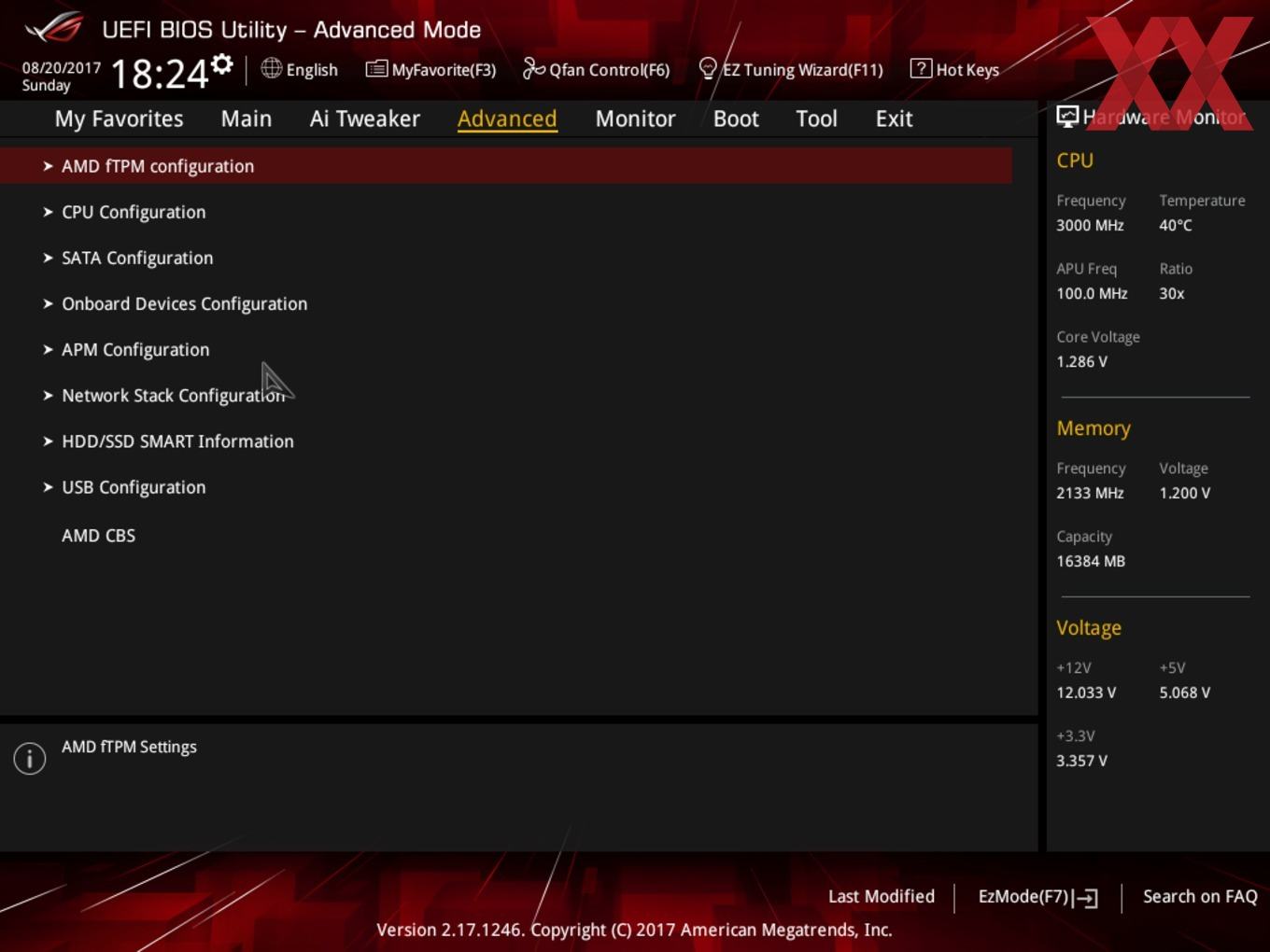The image size is (1270, 952).
Task: View Last Modified settings
Action: pyautogui.click(x=881, y=896)
